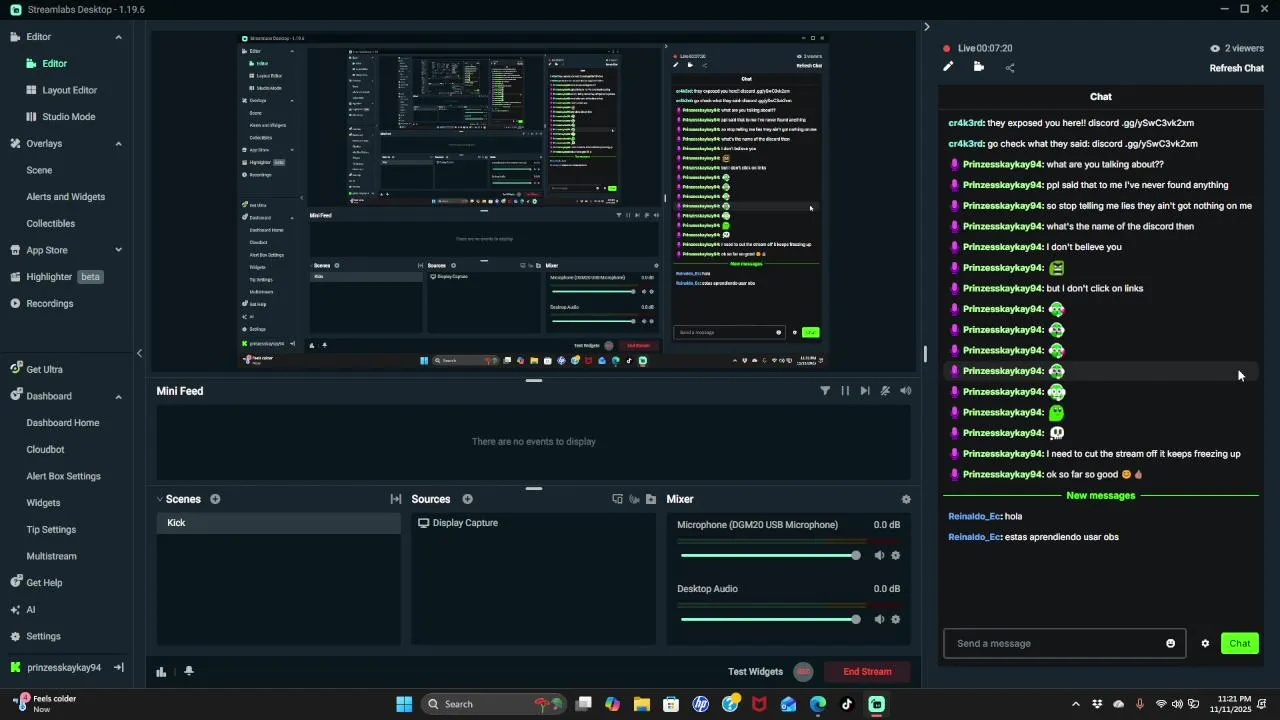This screenshot has width=1280, height=720.
Task: Open the Microphone channel settings gear
Action: coord(895,555)
